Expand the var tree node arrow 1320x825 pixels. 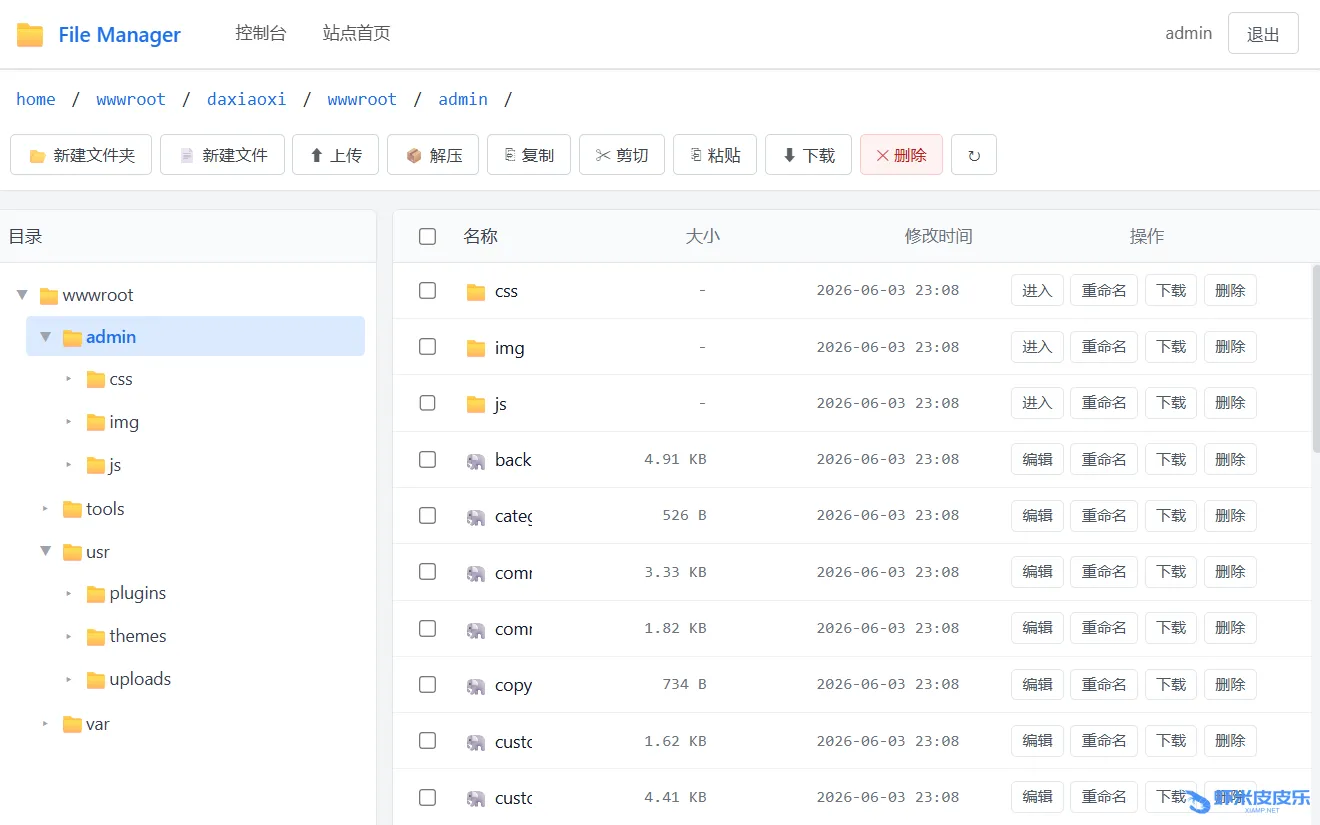coord(45,724)
